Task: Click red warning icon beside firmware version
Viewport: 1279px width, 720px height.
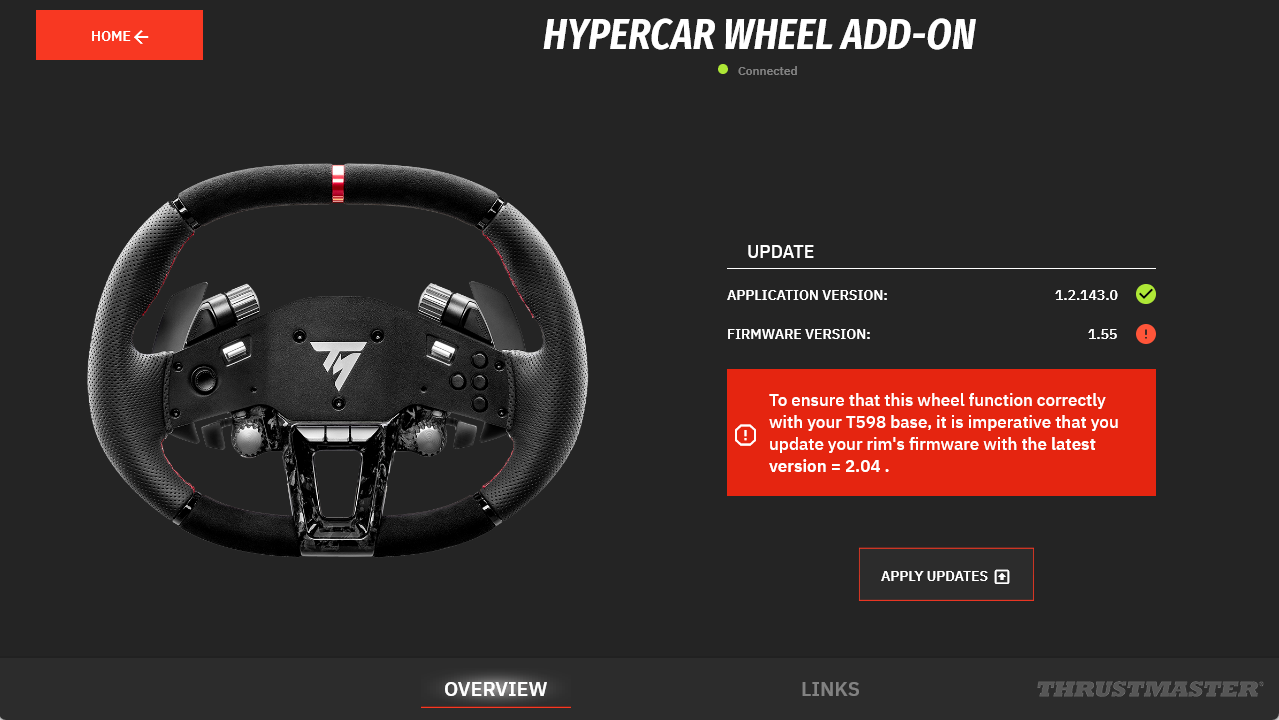Action: 1146,334
